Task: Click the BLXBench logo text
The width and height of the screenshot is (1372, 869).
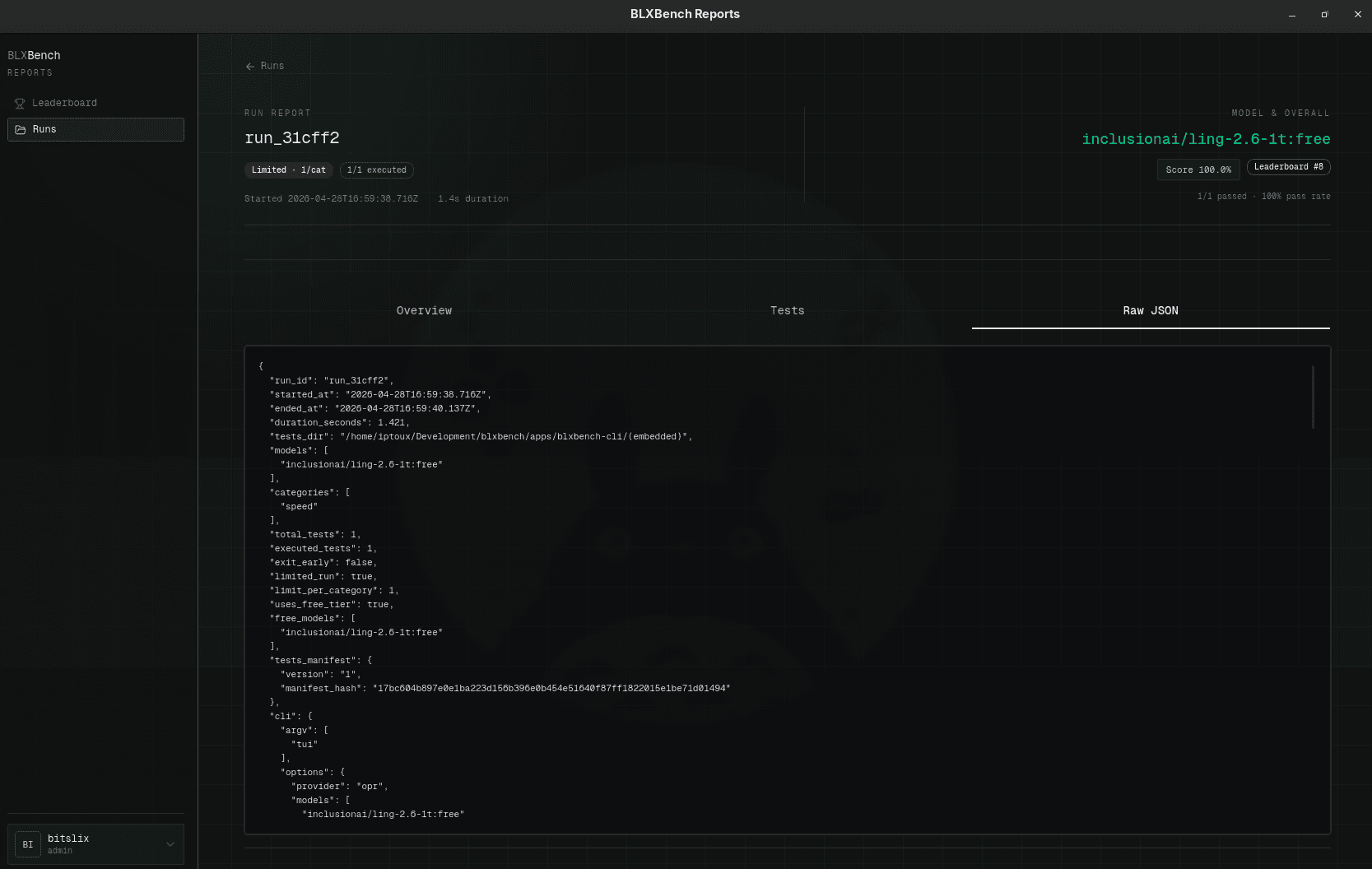Action: 34,55
